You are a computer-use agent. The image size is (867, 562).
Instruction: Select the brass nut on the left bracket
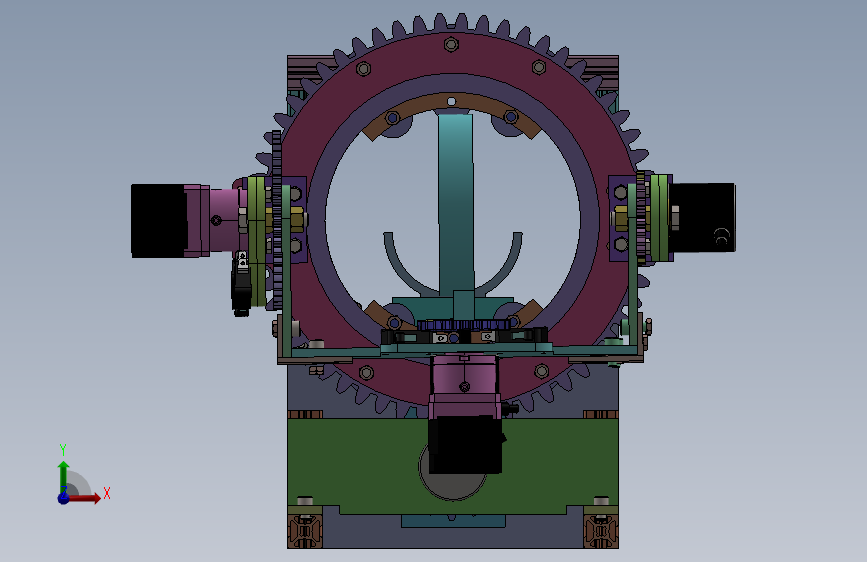coord(297,219)
